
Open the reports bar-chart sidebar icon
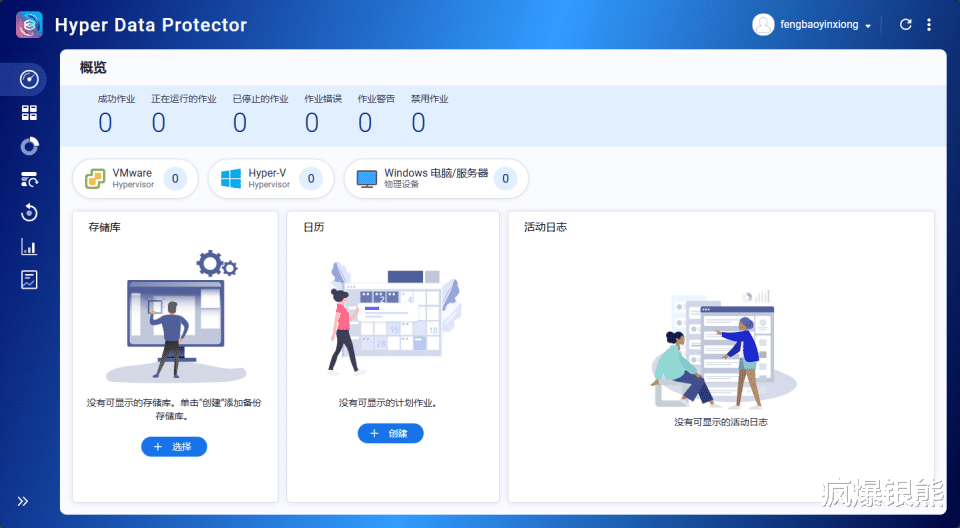coord(29,246)
